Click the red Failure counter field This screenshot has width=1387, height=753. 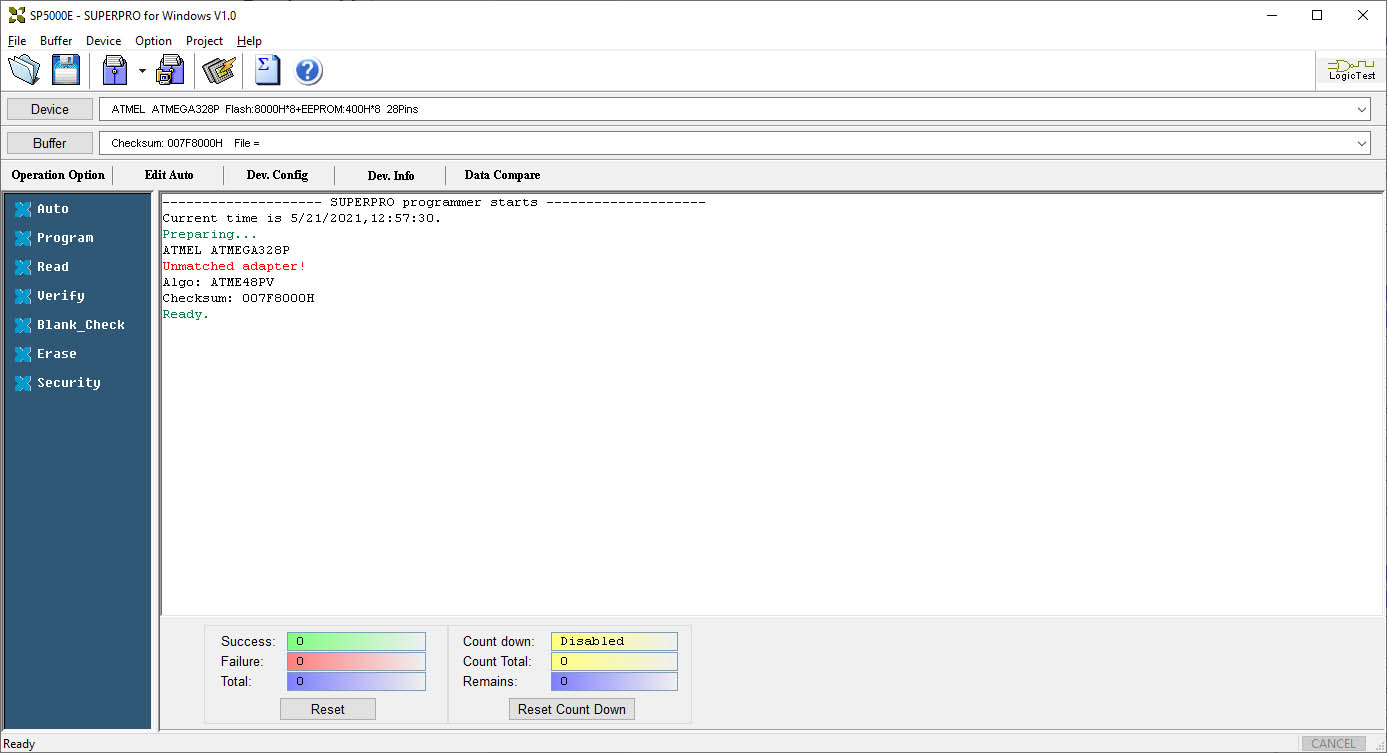pyautogui.click(x=356, y=661)
